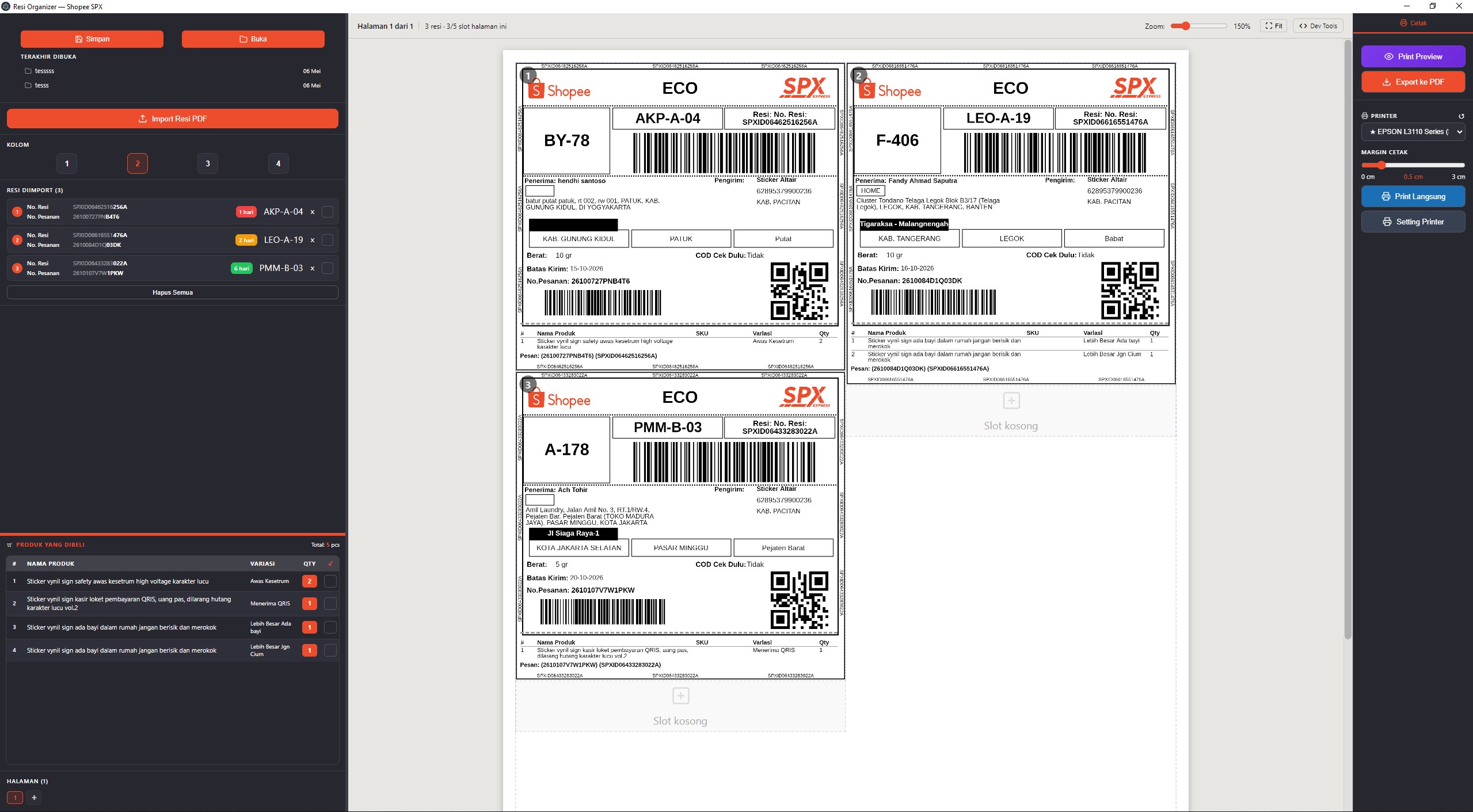Select page 1 in Halaman section
The image size is (1473, 812).
pyautogui.click(x=15, y=798)
